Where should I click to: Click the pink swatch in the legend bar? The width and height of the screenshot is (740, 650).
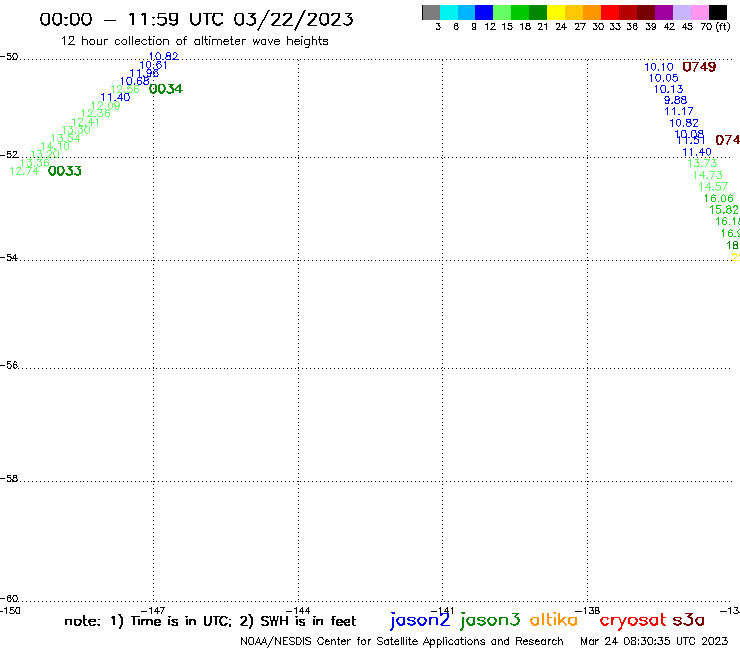click(699, 12)
